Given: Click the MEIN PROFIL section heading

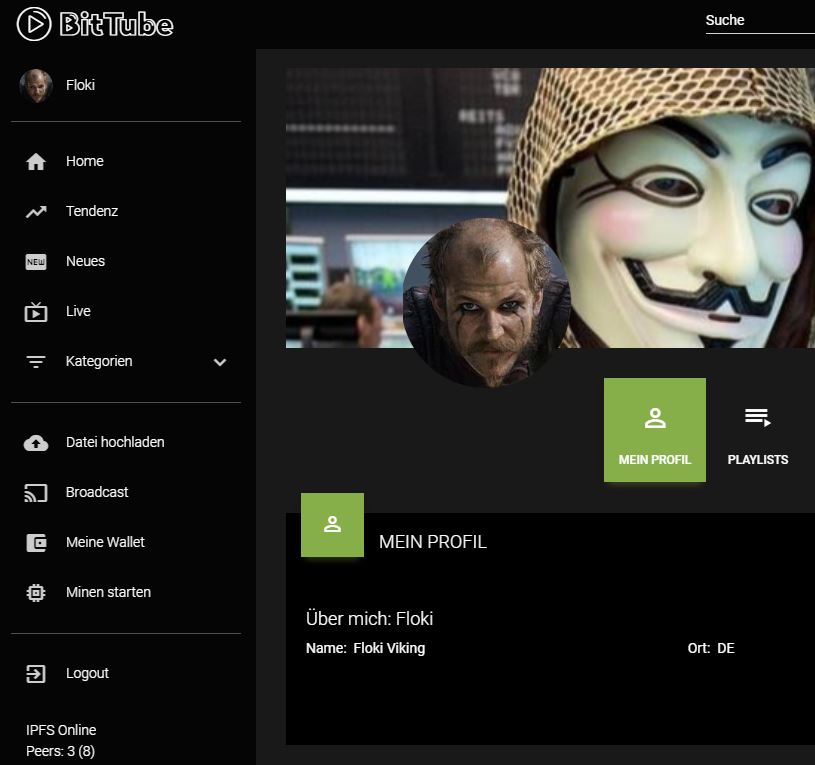Looking at the screenshot, I should pyautogui.click(x=432, y=542).
